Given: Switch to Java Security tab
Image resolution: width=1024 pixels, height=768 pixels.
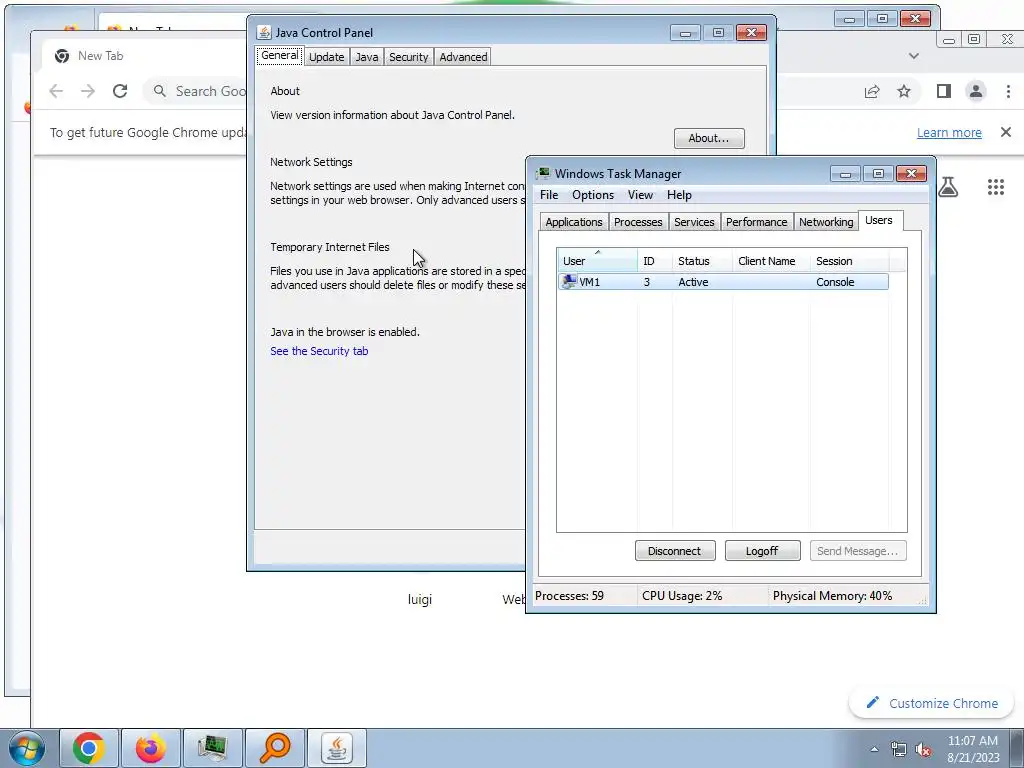Looking at the screenshot, I should pyautogui.click(x=408, y=57).
